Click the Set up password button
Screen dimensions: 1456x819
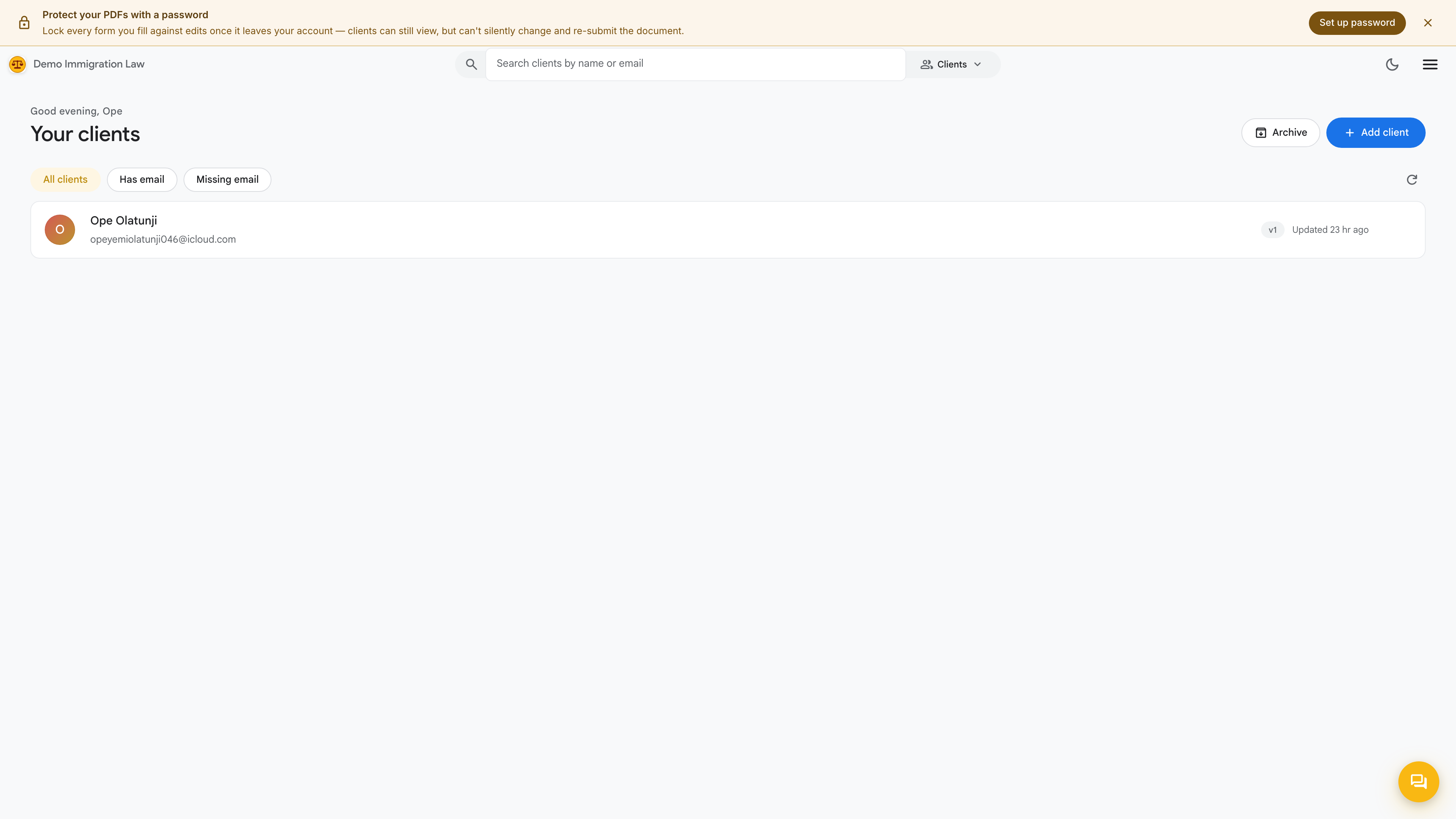click(1357, 23)
